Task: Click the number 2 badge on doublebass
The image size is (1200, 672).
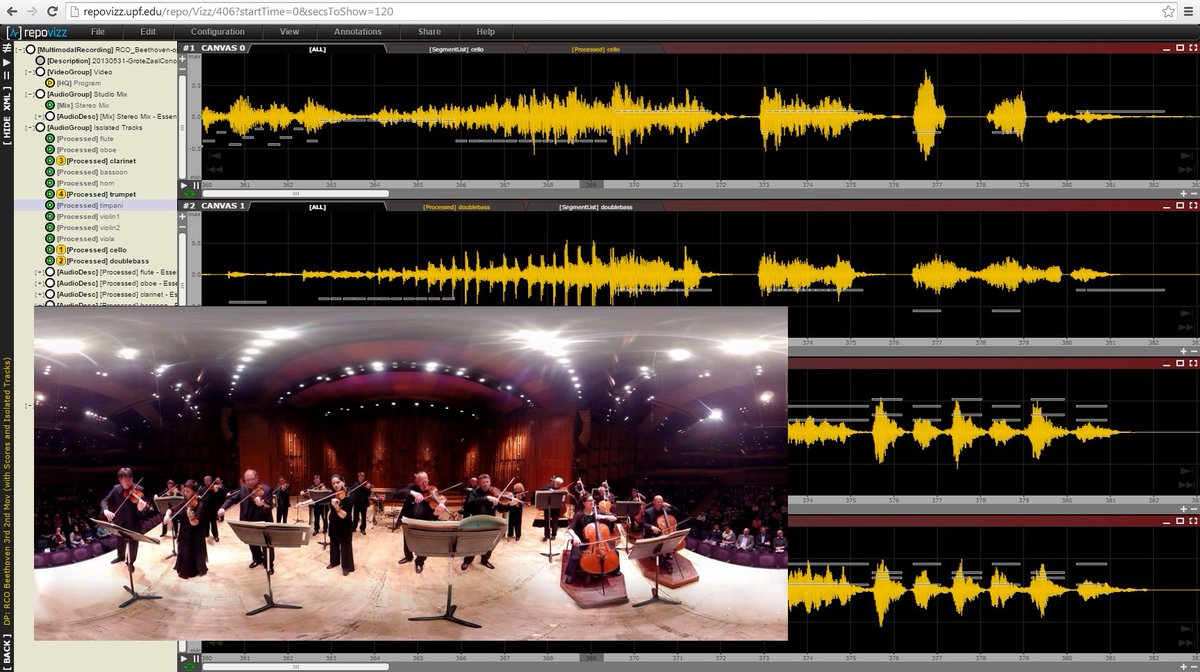Action: (61, 261)
